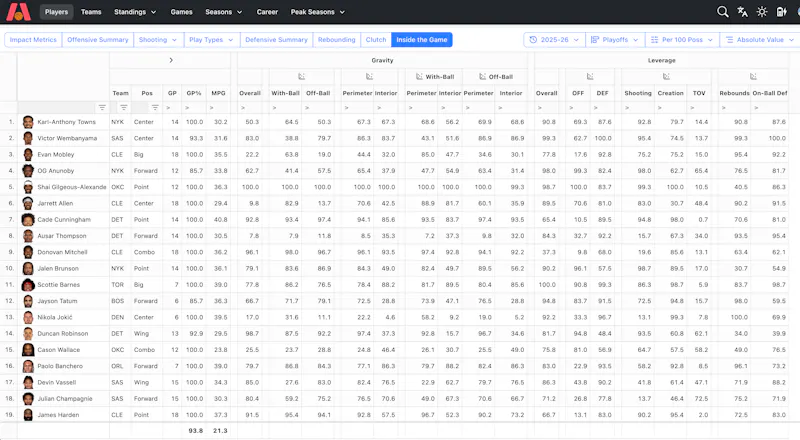Image resolution: width=800 pixels, height=440 pixels.
Task: Click chart icon next to With-Ball group header
Action: click(419, 77)
